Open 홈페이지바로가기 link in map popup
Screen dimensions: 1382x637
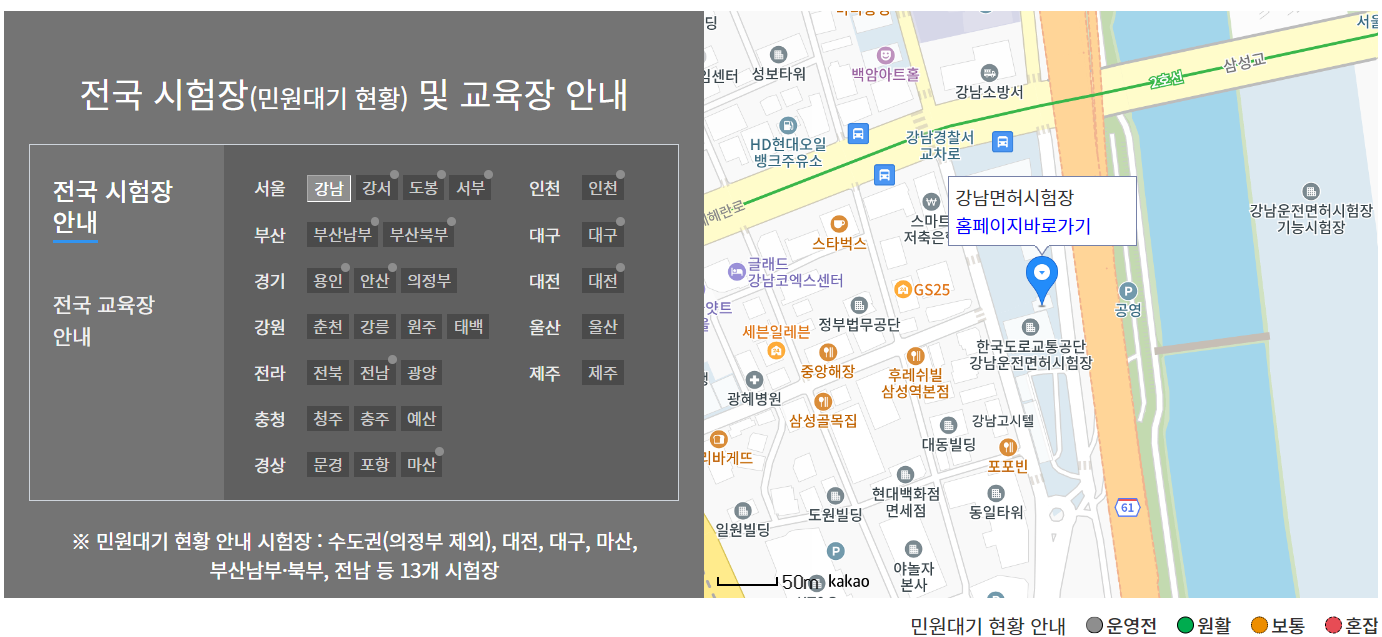pos(1023,226)
